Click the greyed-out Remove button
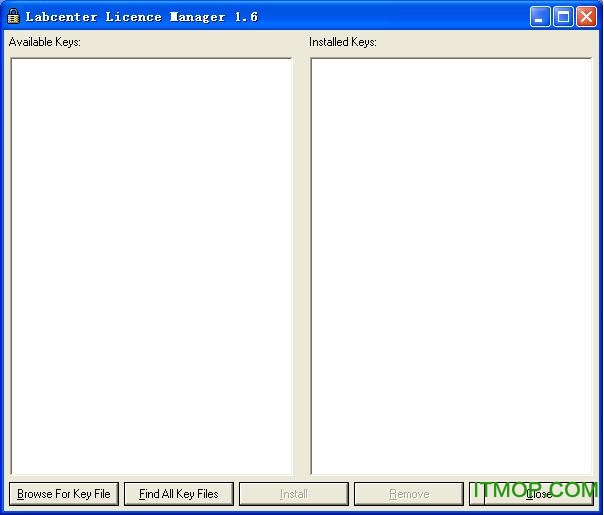This screenshot has height=515, width=604. [x=409, y=494]
